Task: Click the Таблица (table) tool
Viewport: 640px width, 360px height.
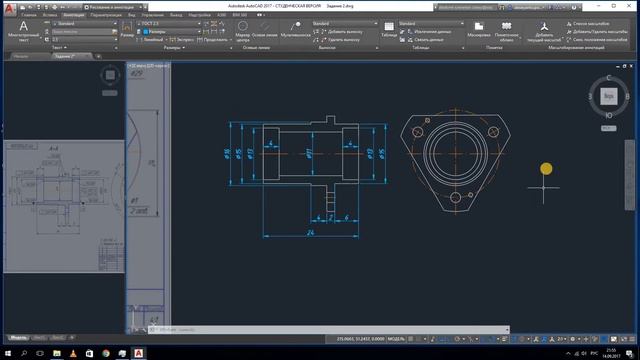Action: tap(389, 30)
